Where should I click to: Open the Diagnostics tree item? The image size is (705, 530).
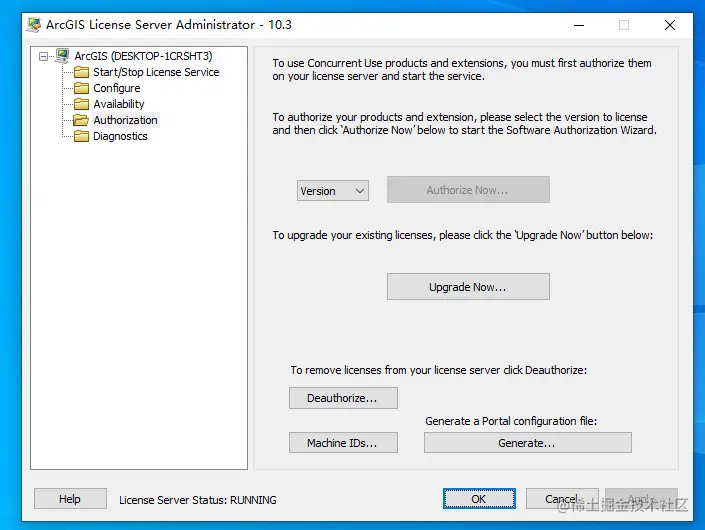pyautogui.click(x=120, y=136)
